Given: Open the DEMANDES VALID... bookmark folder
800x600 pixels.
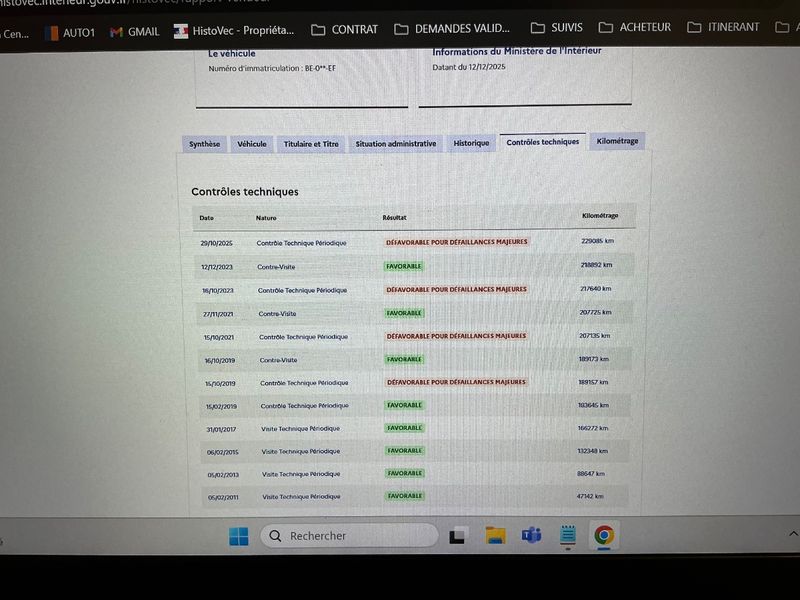Looking at the screenshot, I should 452,29.
